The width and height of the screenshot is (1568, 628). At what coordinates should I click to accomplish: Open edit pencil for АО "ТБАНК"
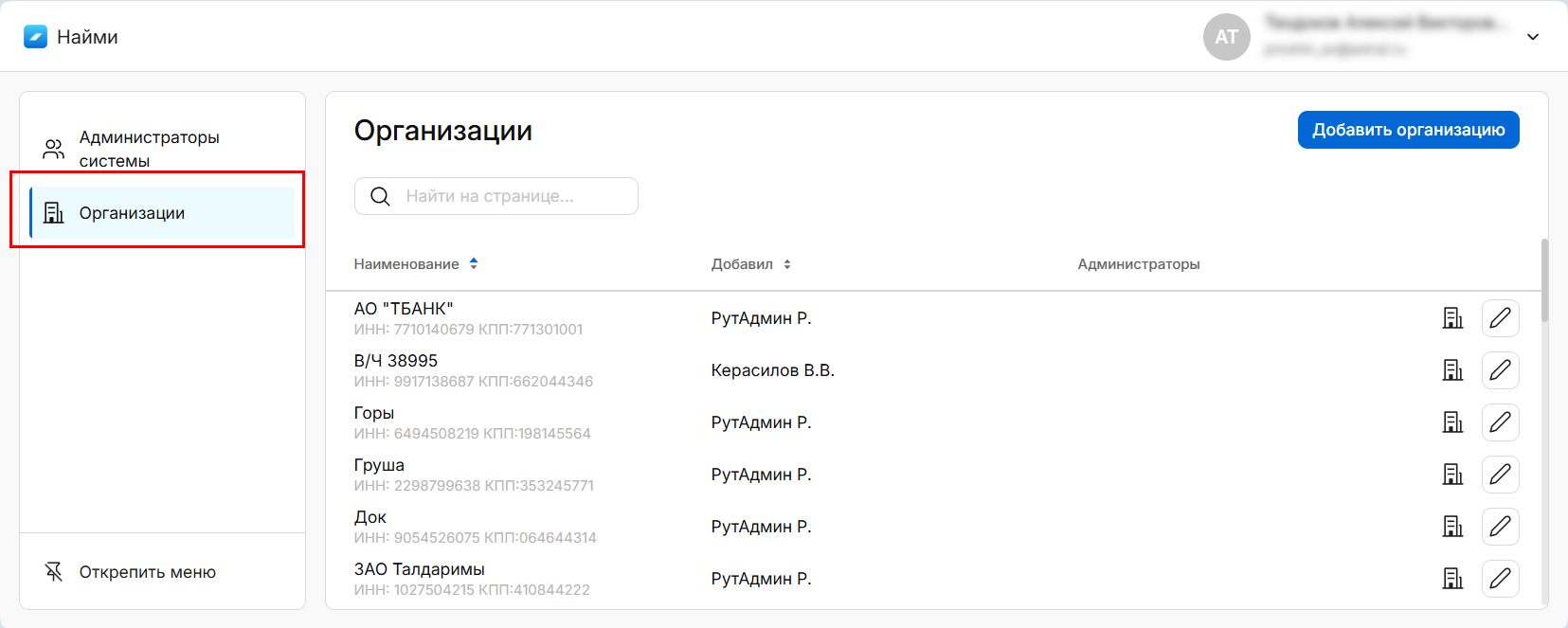coord(1500,318)
